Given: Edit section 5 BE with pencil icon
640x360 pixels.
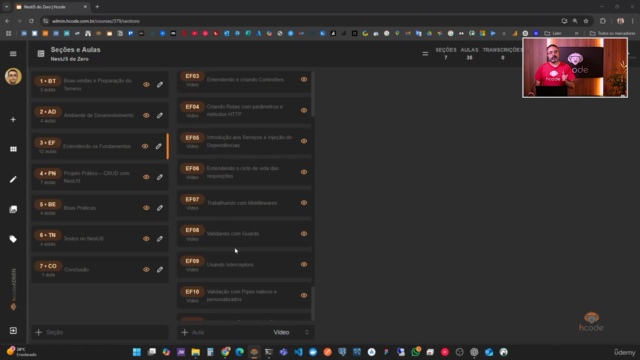Looking at the screenshot, I should (160, 208).
